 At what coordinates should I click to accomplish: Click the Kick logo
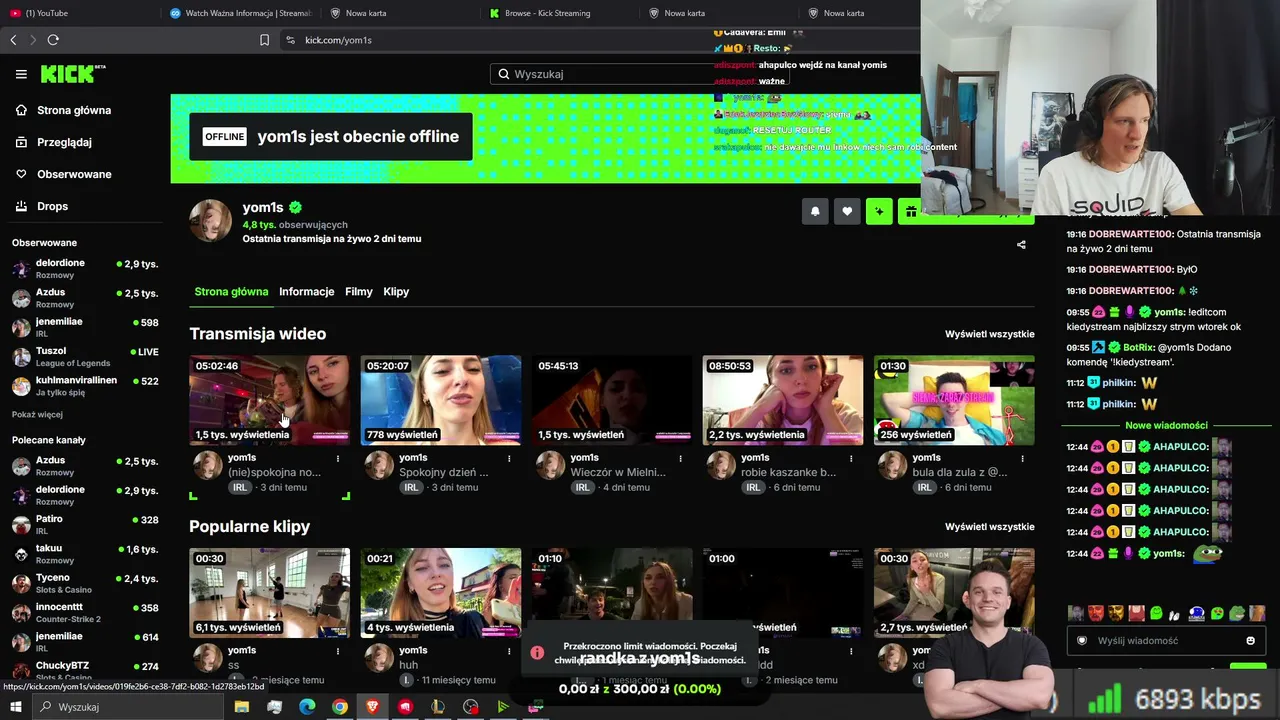click(x=72, y=73)
